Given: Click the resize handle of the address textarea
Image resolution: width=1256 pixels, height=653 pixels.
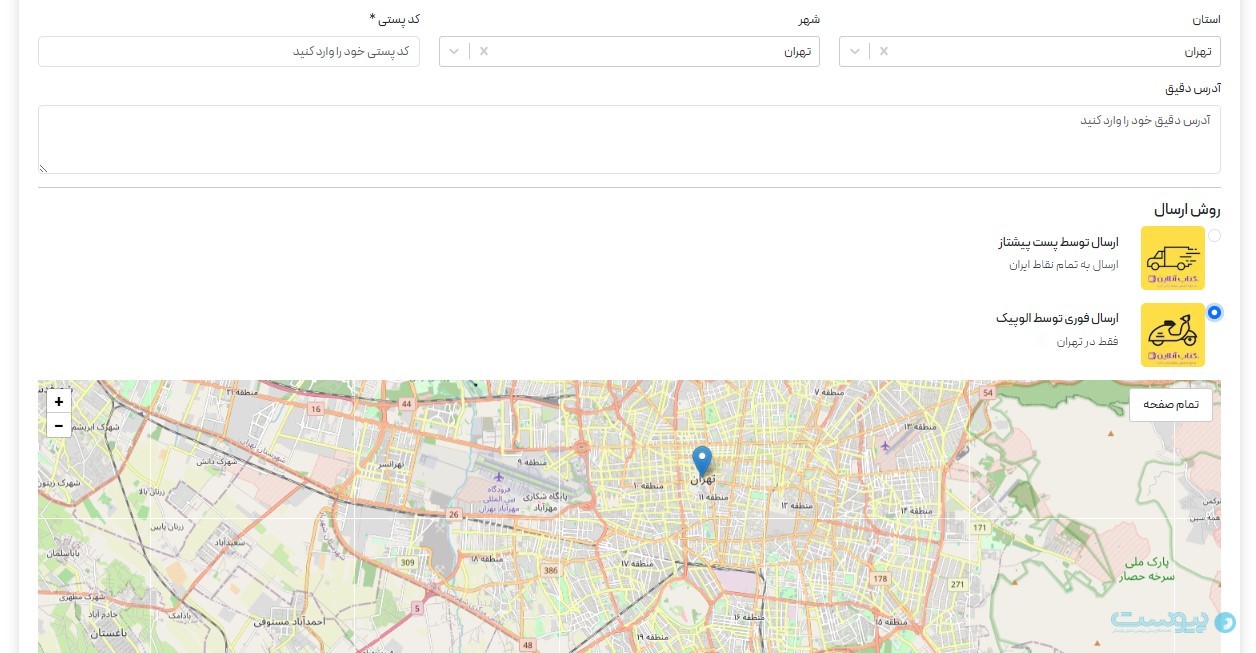Looking at the screenshot, I should click(42, 169).
